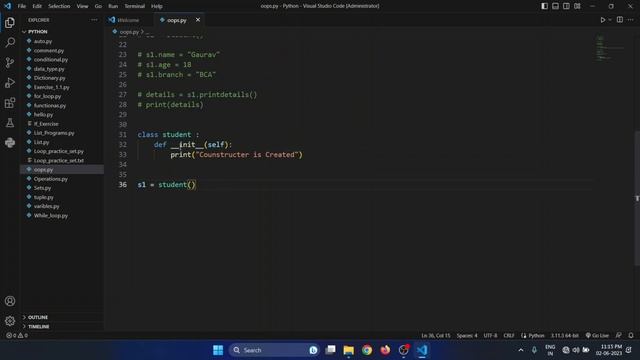Change indentation via Spaces: 4
Screen dimensions: 640x360
point(467,336)
